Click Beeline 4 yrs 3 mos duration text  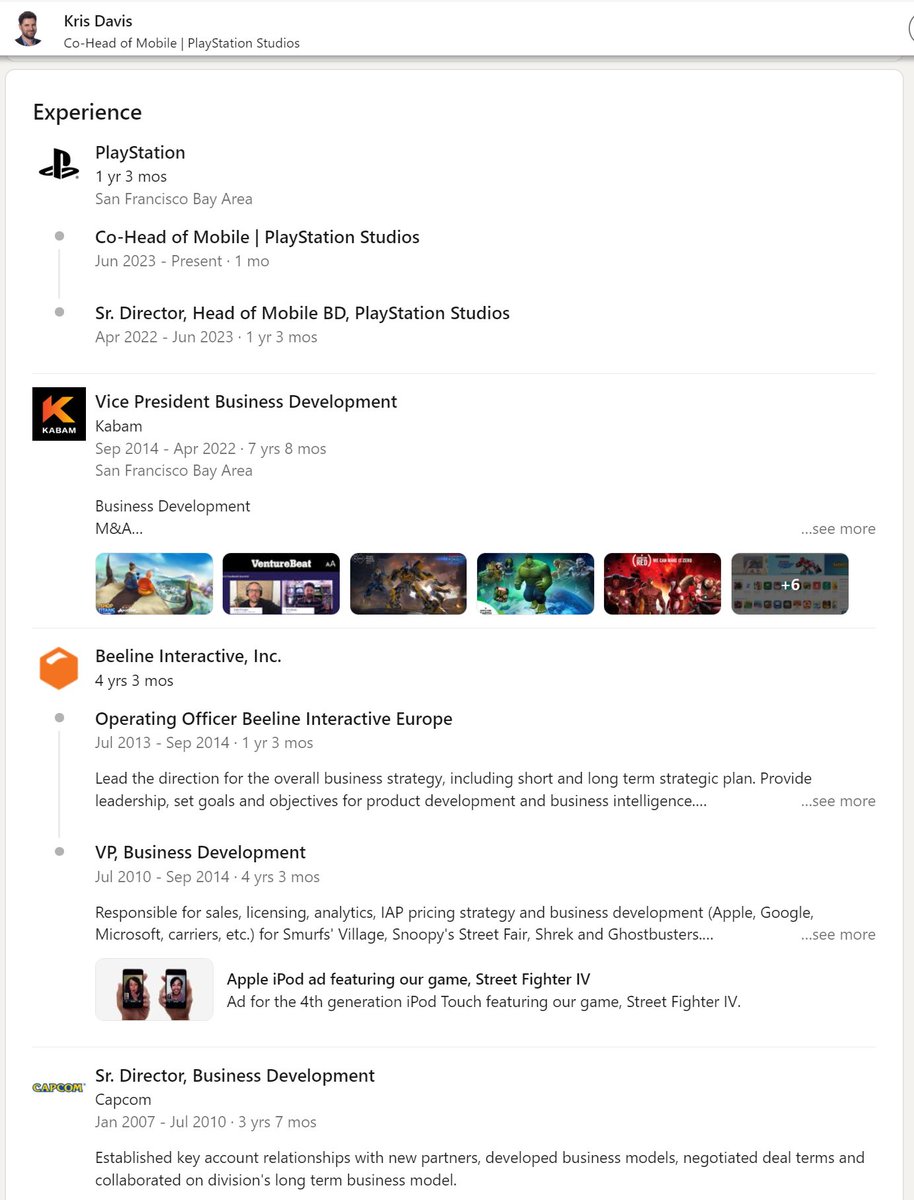[x=134, y=681]
